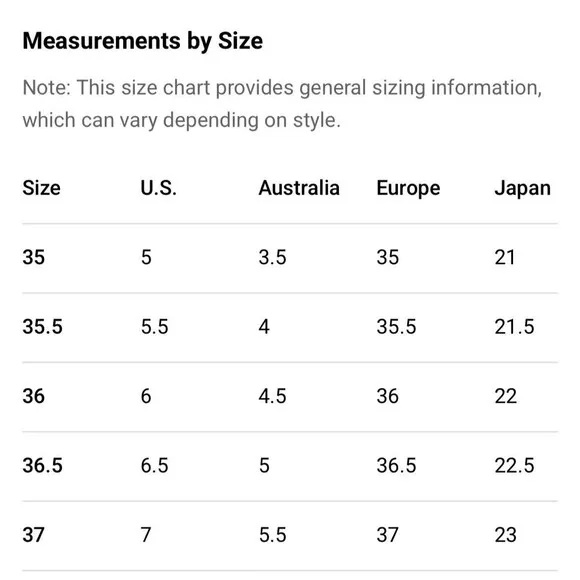Click the Japan value 23
The image size is (580, 580).
pos(506,535)
